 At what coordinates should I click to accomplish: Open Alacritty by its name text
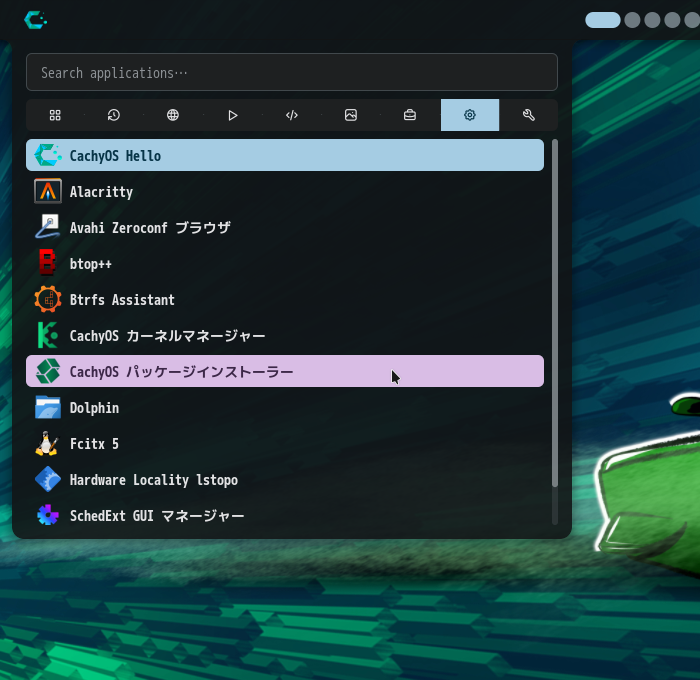101,192
